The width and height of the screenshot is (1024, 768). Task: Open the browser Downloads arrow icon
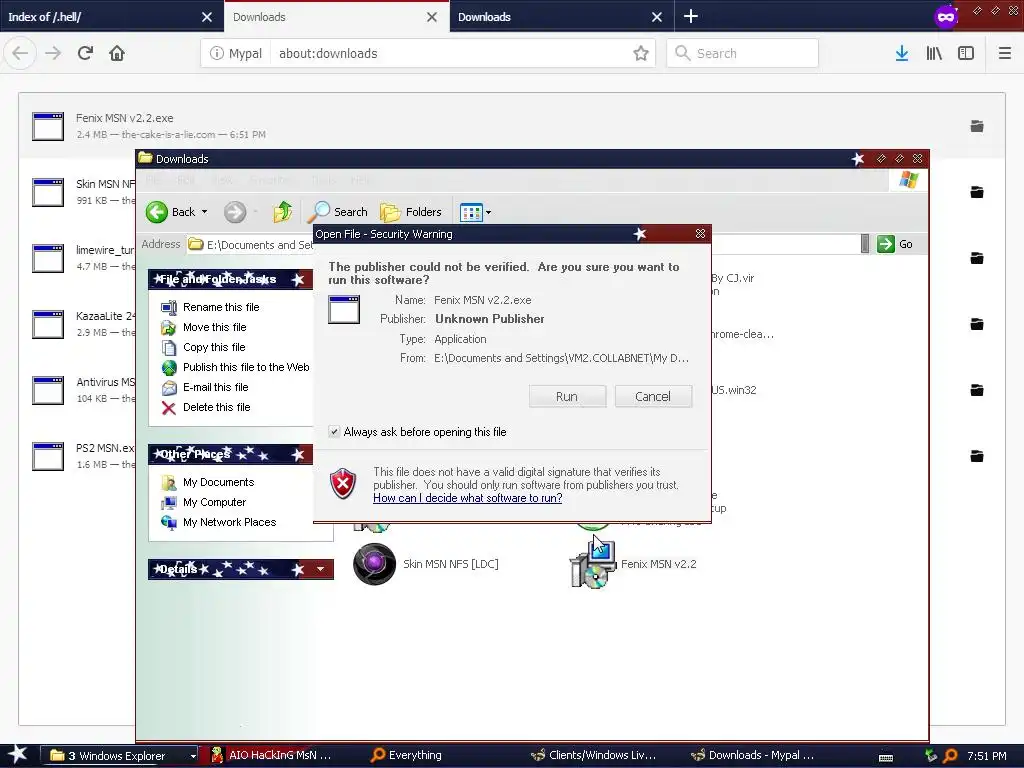pos(902,54)
